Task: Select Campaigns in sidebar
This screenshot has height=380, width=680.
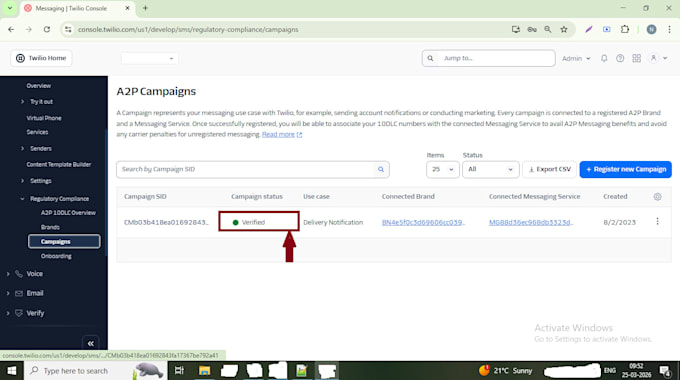Action: pyautogui.click(x=64, y=242)
